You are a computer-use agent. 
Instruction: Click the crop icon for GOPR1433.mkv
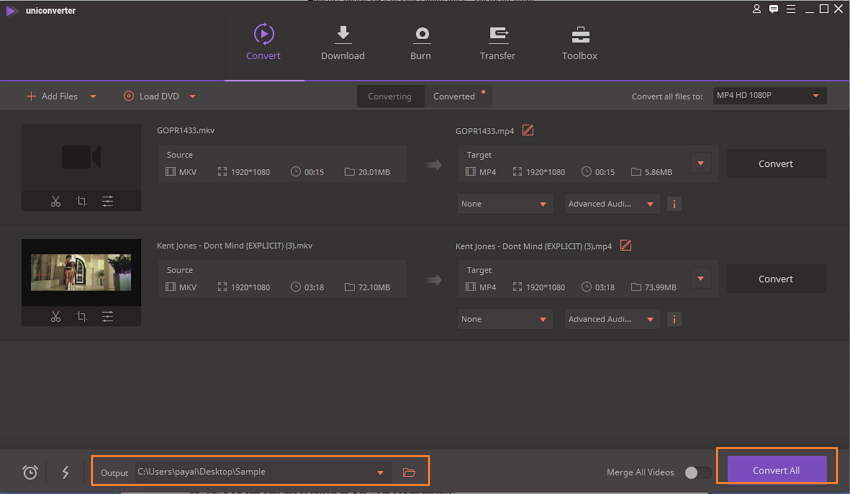[81, 201]
